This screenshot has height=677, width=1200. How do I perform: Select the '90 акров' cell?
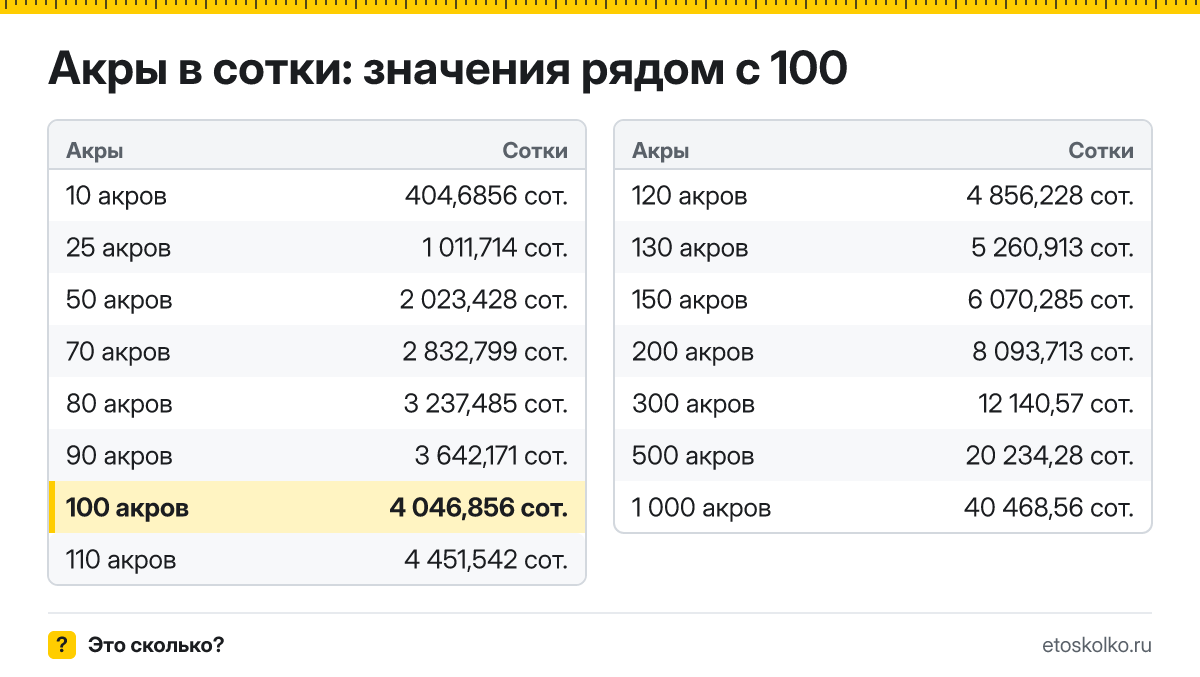[119, 455]
